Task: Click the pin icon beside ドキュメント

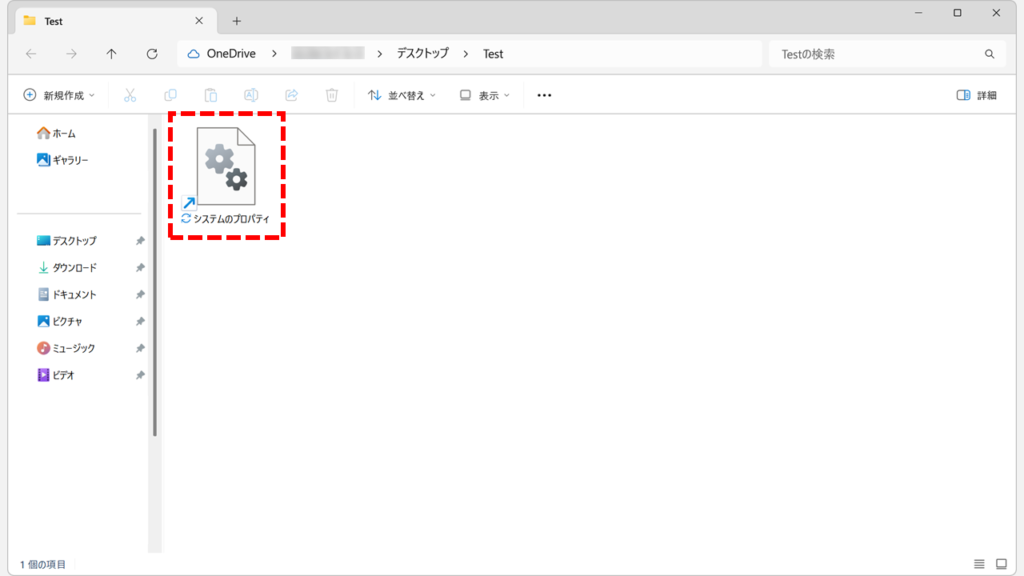Action: point(140,295)
